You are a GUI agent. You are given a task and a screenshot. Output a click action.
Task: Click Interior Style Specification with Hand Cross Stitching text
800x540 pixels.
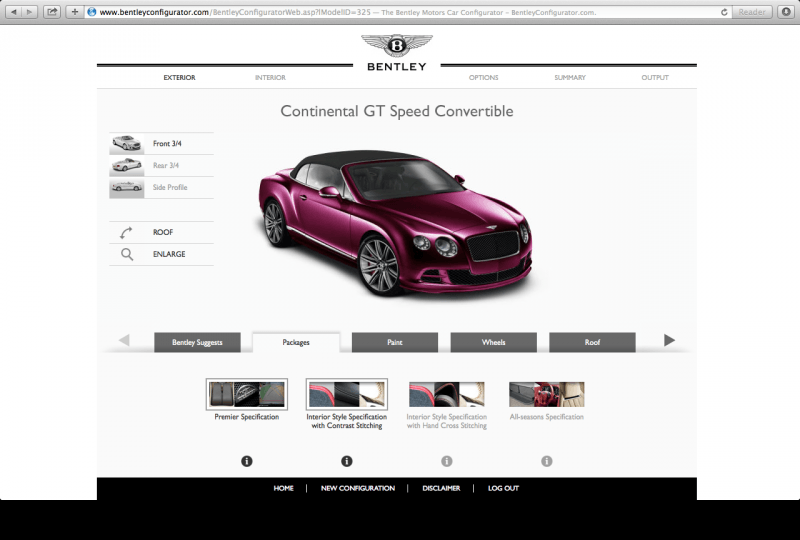tap(447, 421)
